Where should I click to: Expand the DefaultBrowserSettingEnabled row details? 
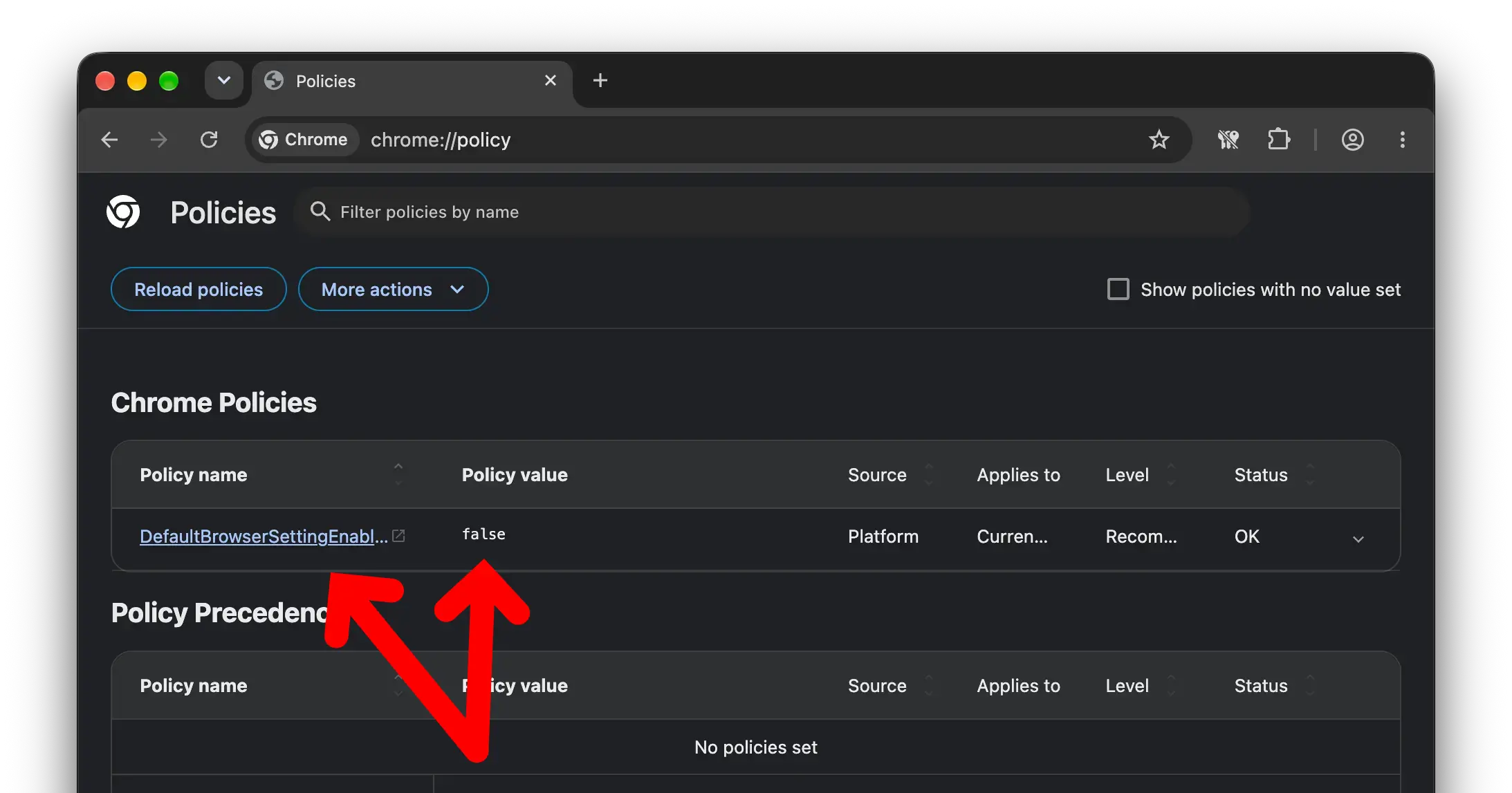[1358, 539]
